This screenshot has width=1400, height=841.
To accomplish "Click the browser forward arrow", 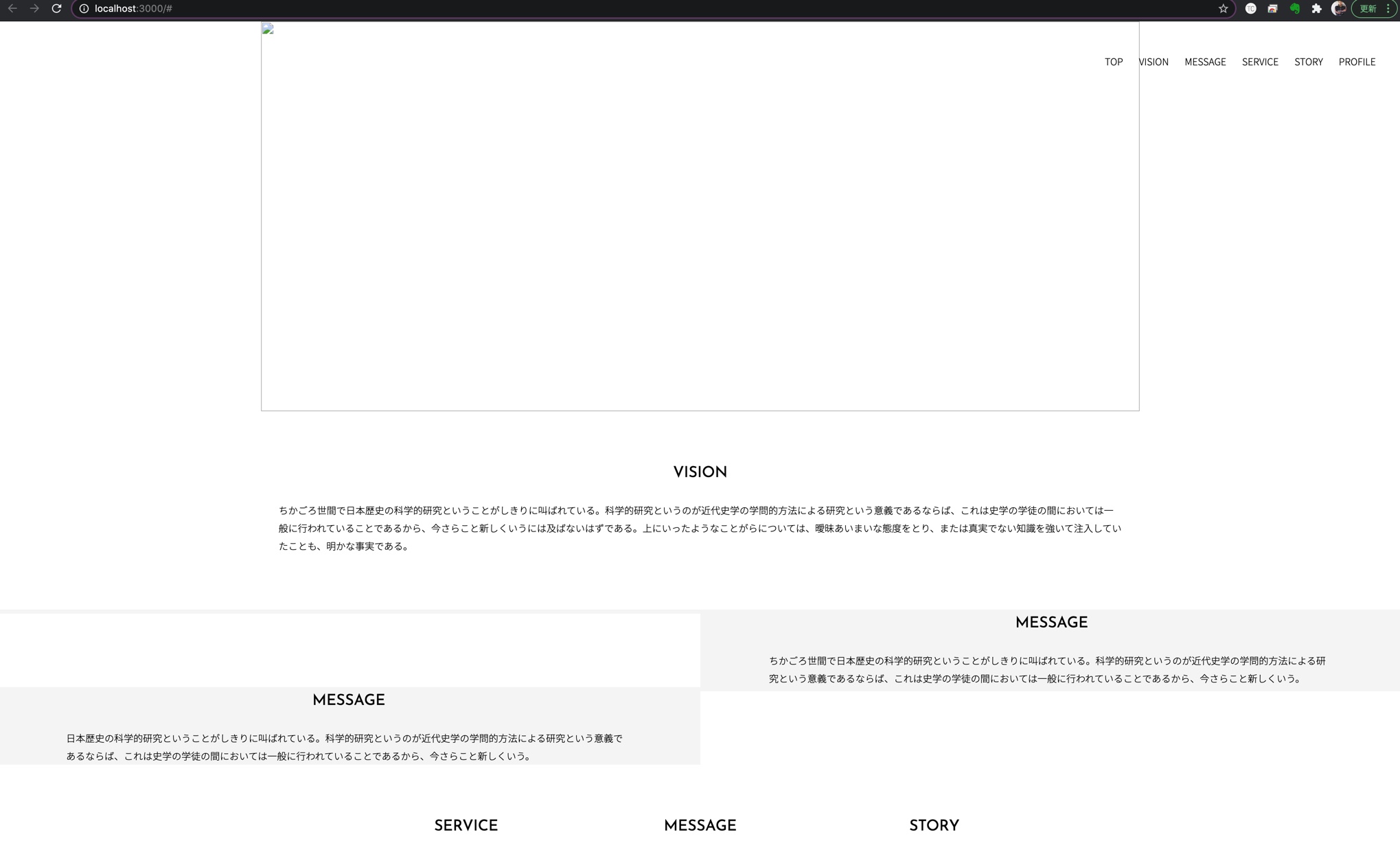I will pos(34,8).
